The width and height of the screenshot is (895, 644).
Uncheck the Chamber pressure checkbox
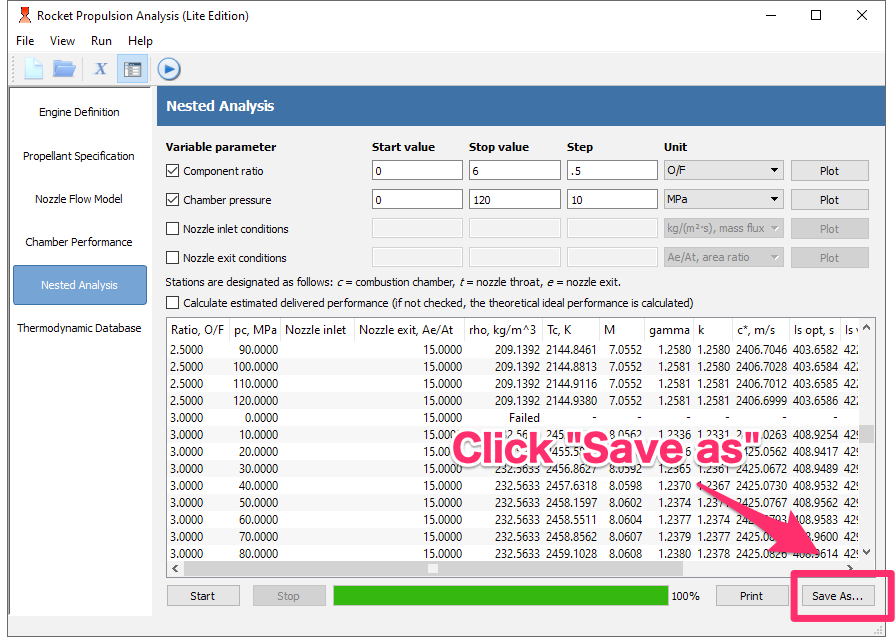172,200
